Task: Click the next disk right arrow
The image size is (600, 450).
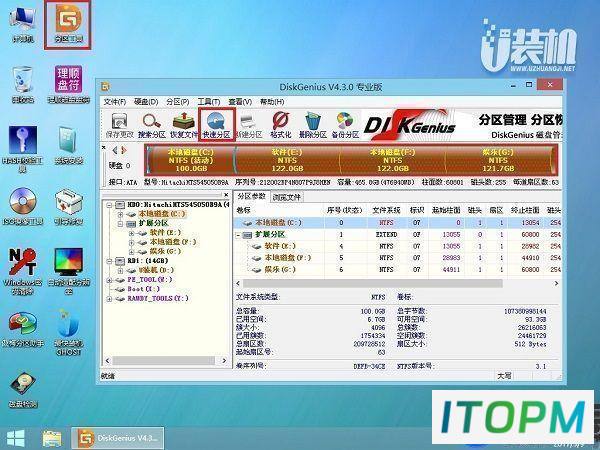Action: tap(123, 150)
